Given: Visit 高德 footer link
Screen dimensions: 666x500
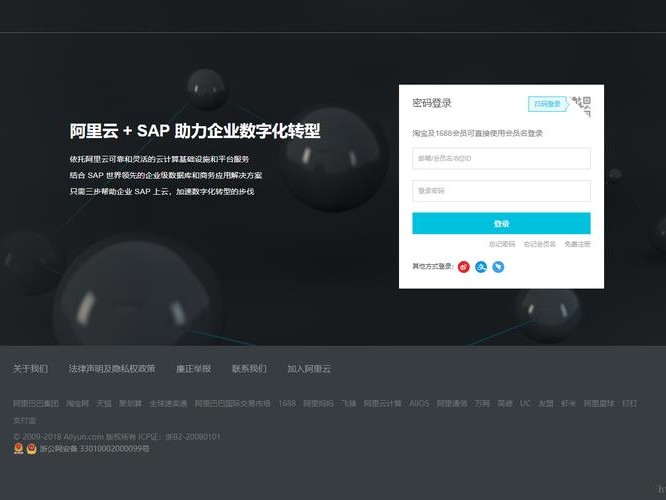Looking at the screenshot, I should tap(505, 404).
